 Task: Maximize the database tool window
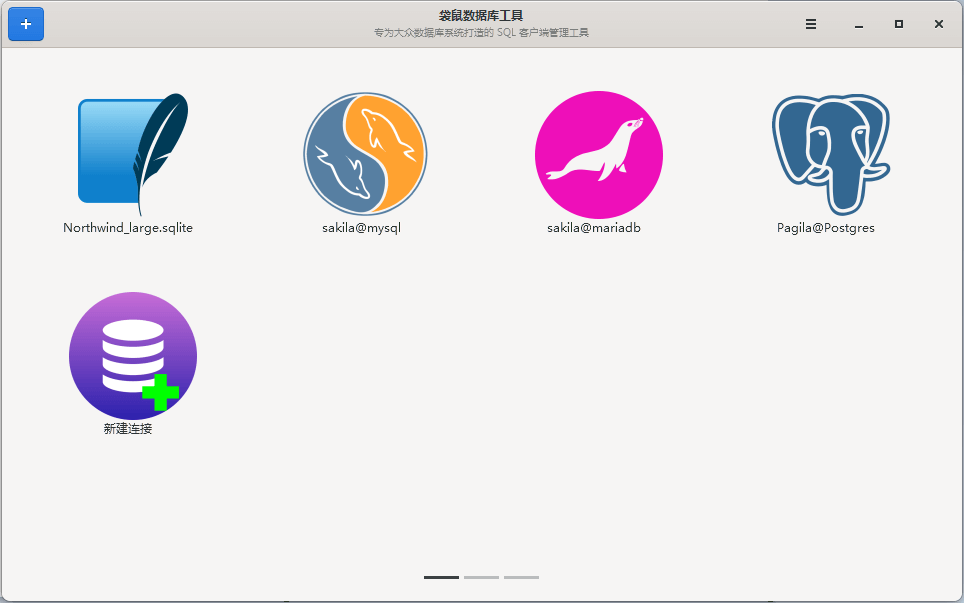coord(899,24)
